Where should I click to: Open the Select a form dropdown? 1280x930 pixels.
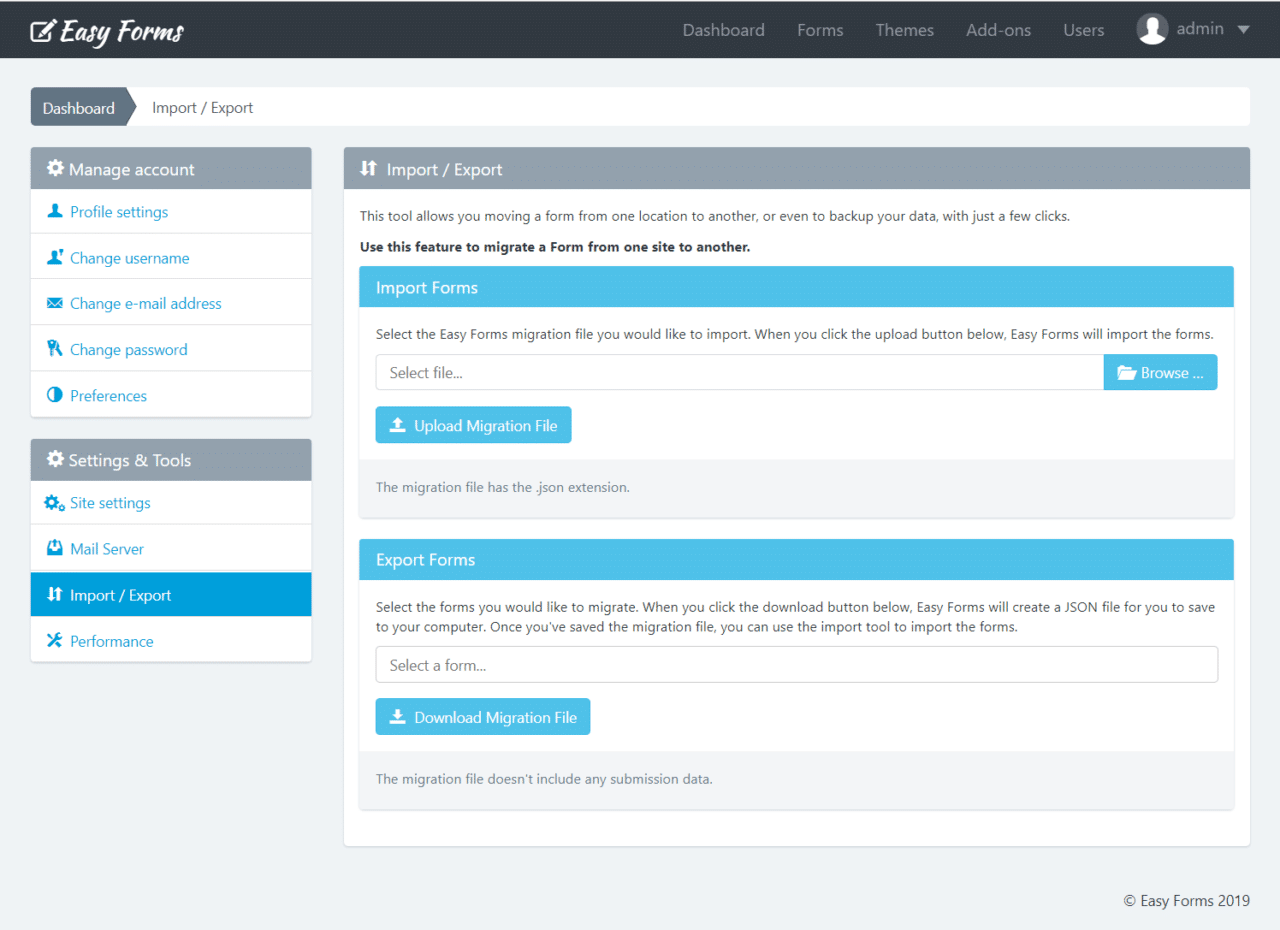(x=797, y=665)
